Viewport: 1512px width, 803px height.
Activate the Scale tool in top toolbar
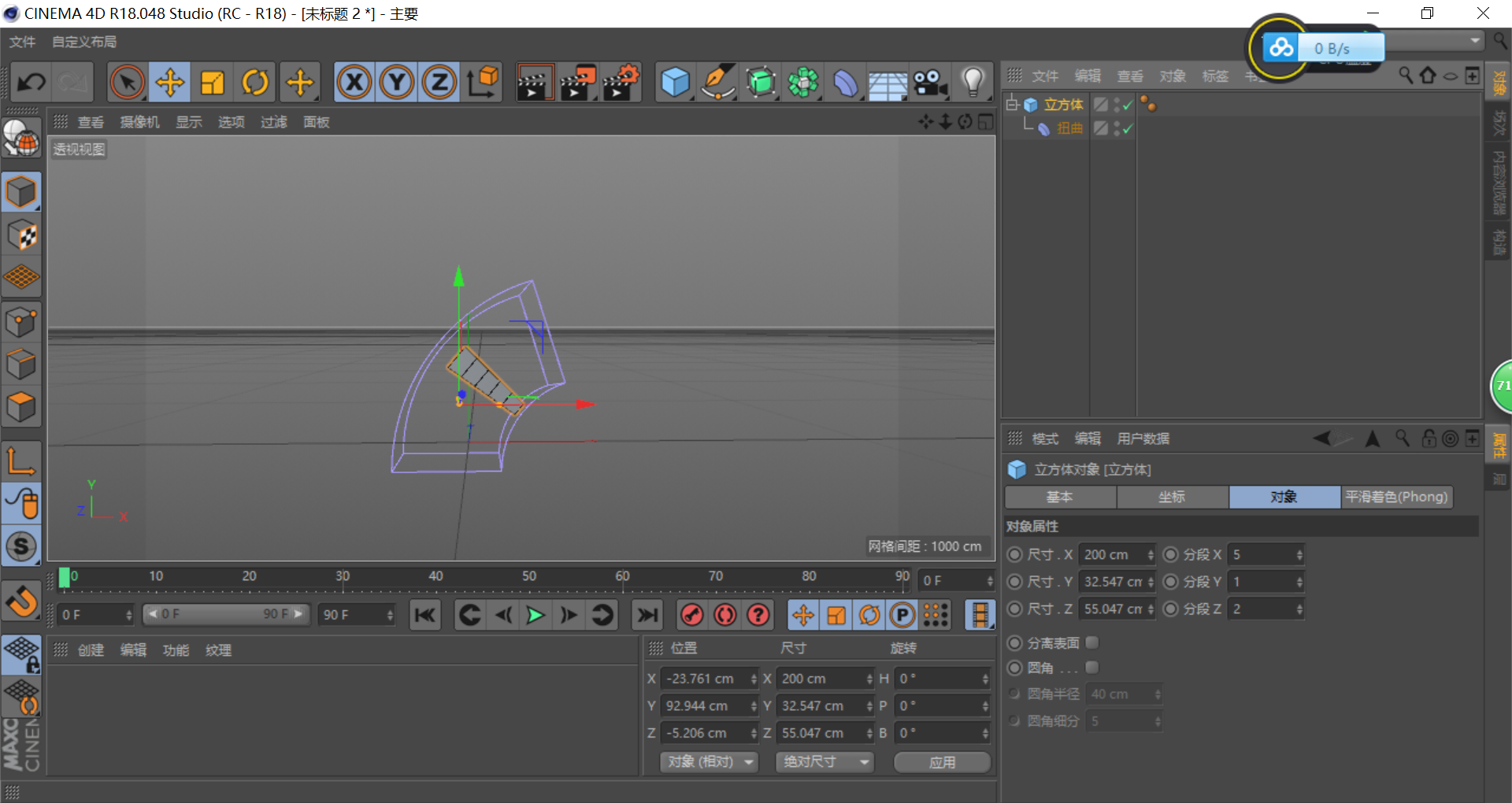[212, 82]
